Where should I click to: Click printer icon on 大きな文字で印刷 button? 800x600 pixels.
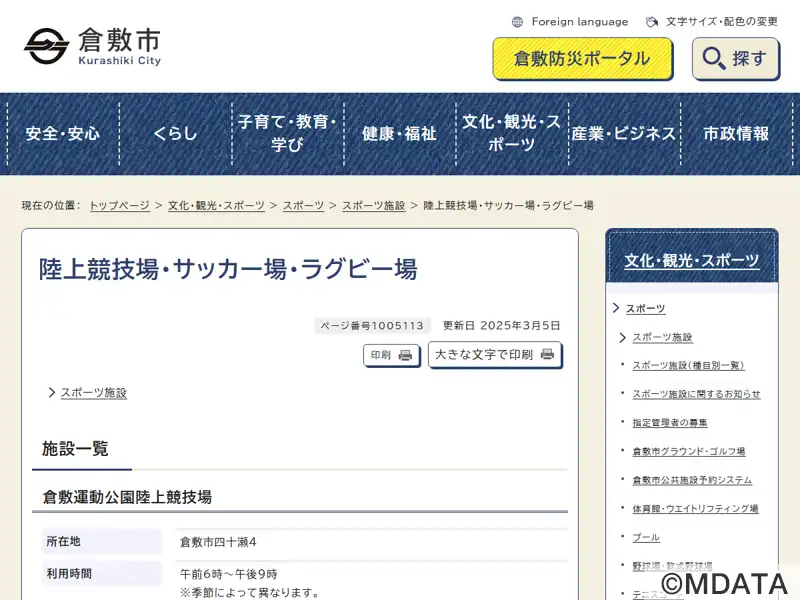click(x=547, y=355)
